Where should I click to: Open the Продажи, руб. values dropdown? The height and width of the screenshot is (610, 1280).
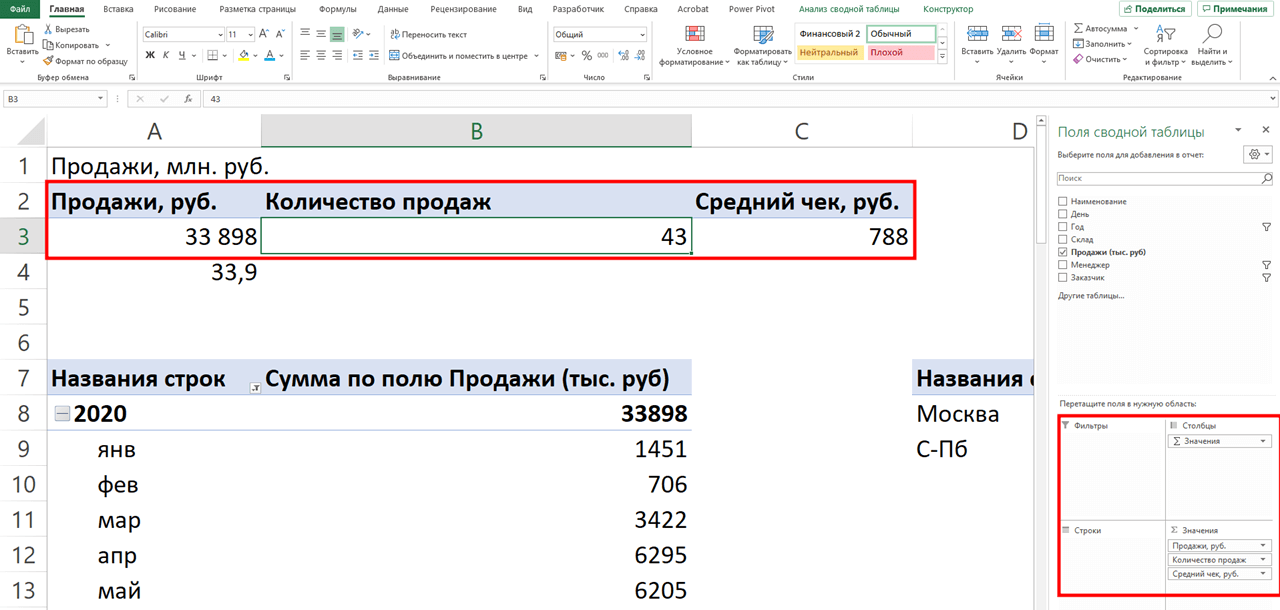[x=1263, y=545]
